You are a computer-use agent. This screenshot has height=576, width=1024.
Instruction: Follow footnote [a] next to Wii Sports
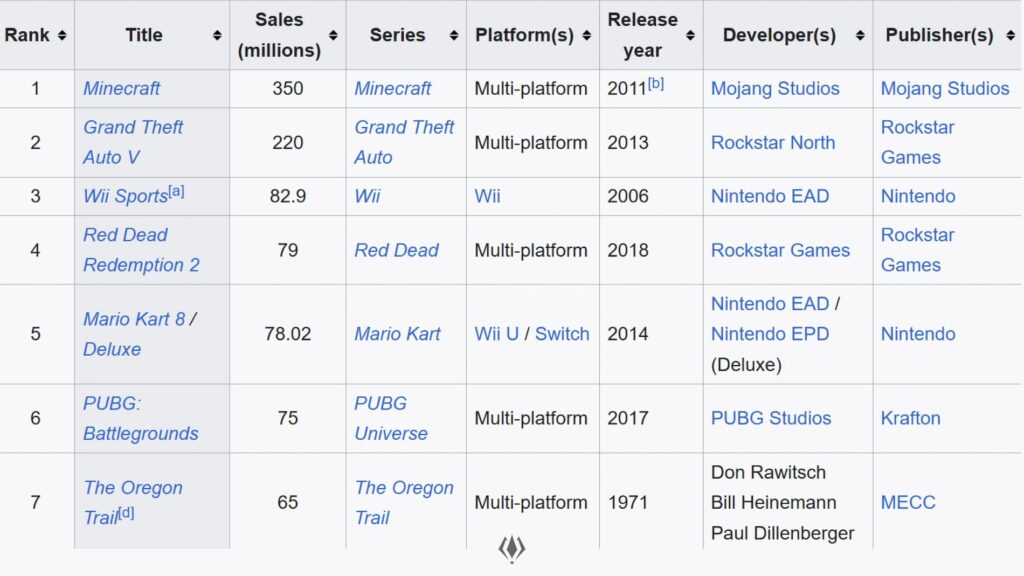click(176, 191)
